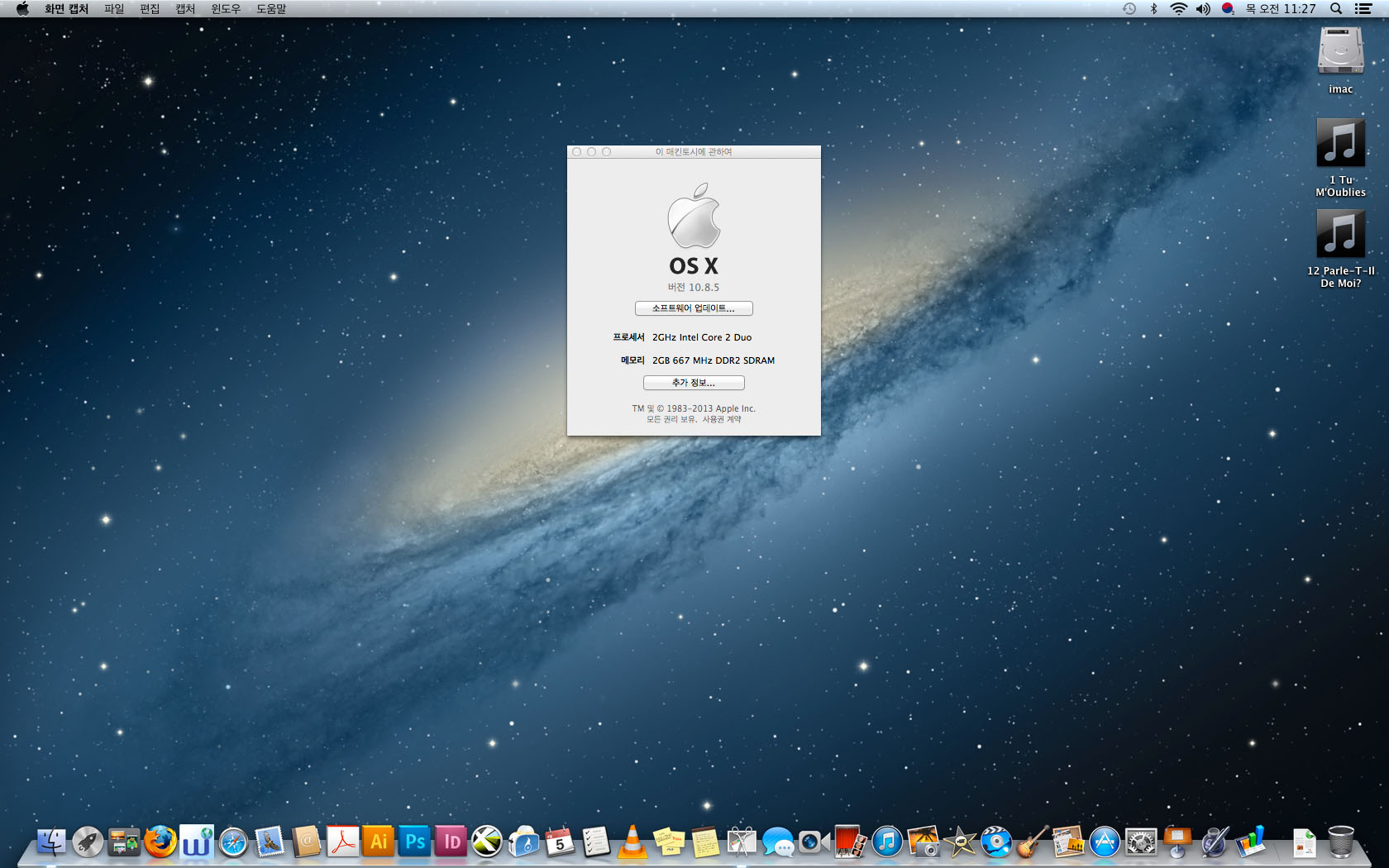
Task: Click the 사용권 계약 license link
Action: tap(722, 419)
